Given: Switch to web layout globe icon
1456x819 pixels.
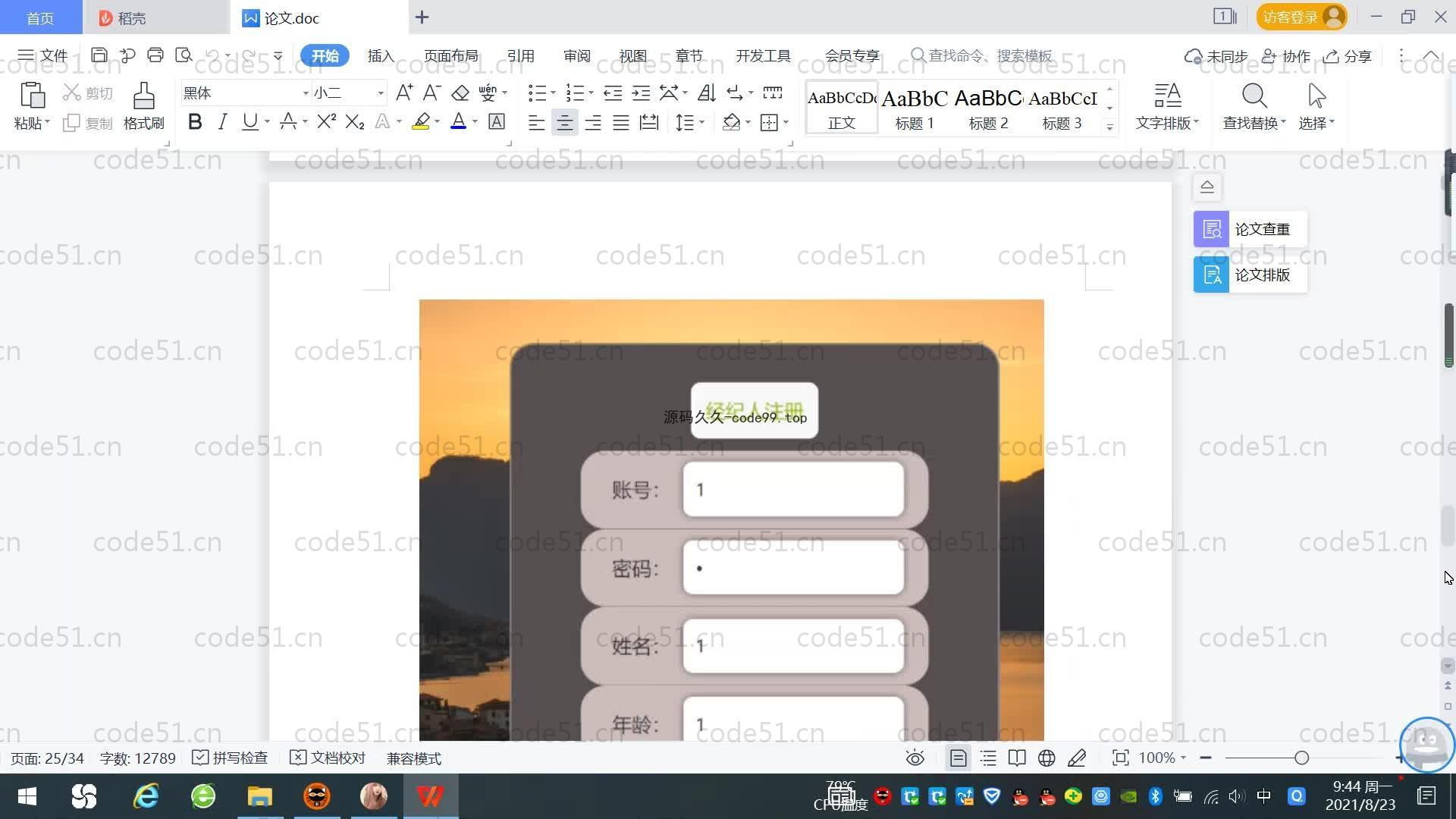Looking at the screenshot, I should [1046, 758].
